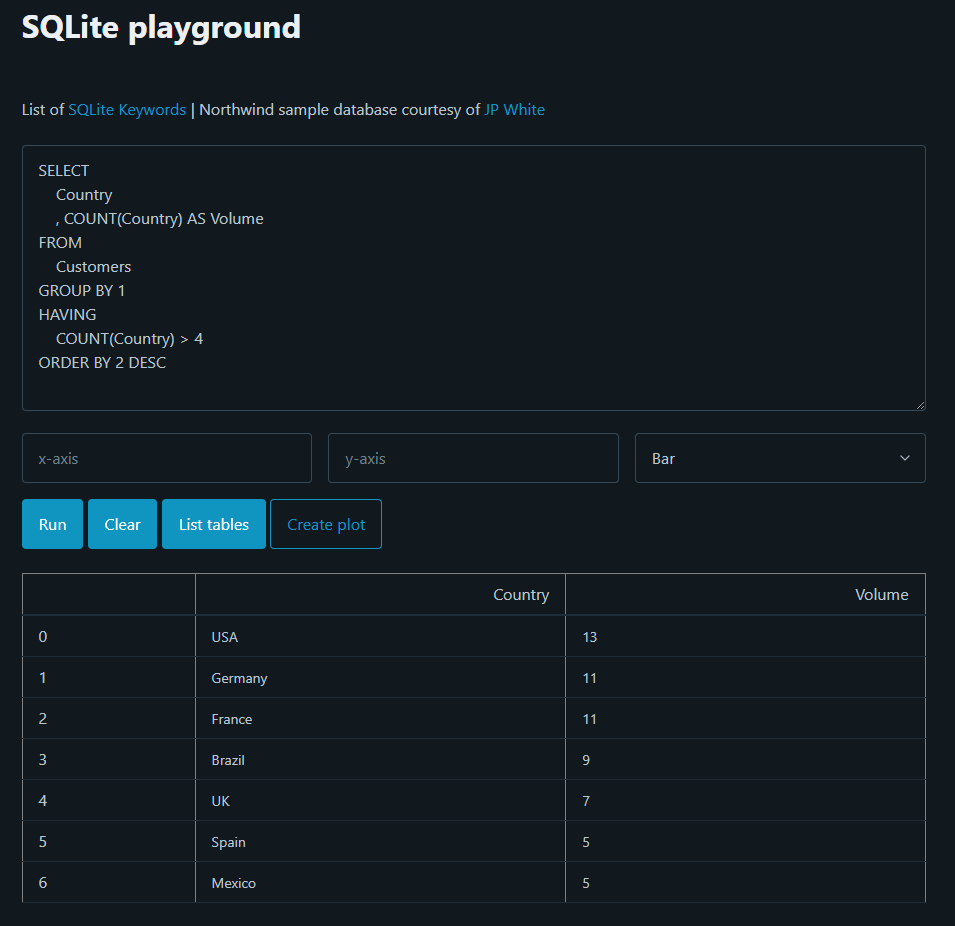Screen dimensions: 955x926
Task: Visit JP White's page
Action: point(514,109)
